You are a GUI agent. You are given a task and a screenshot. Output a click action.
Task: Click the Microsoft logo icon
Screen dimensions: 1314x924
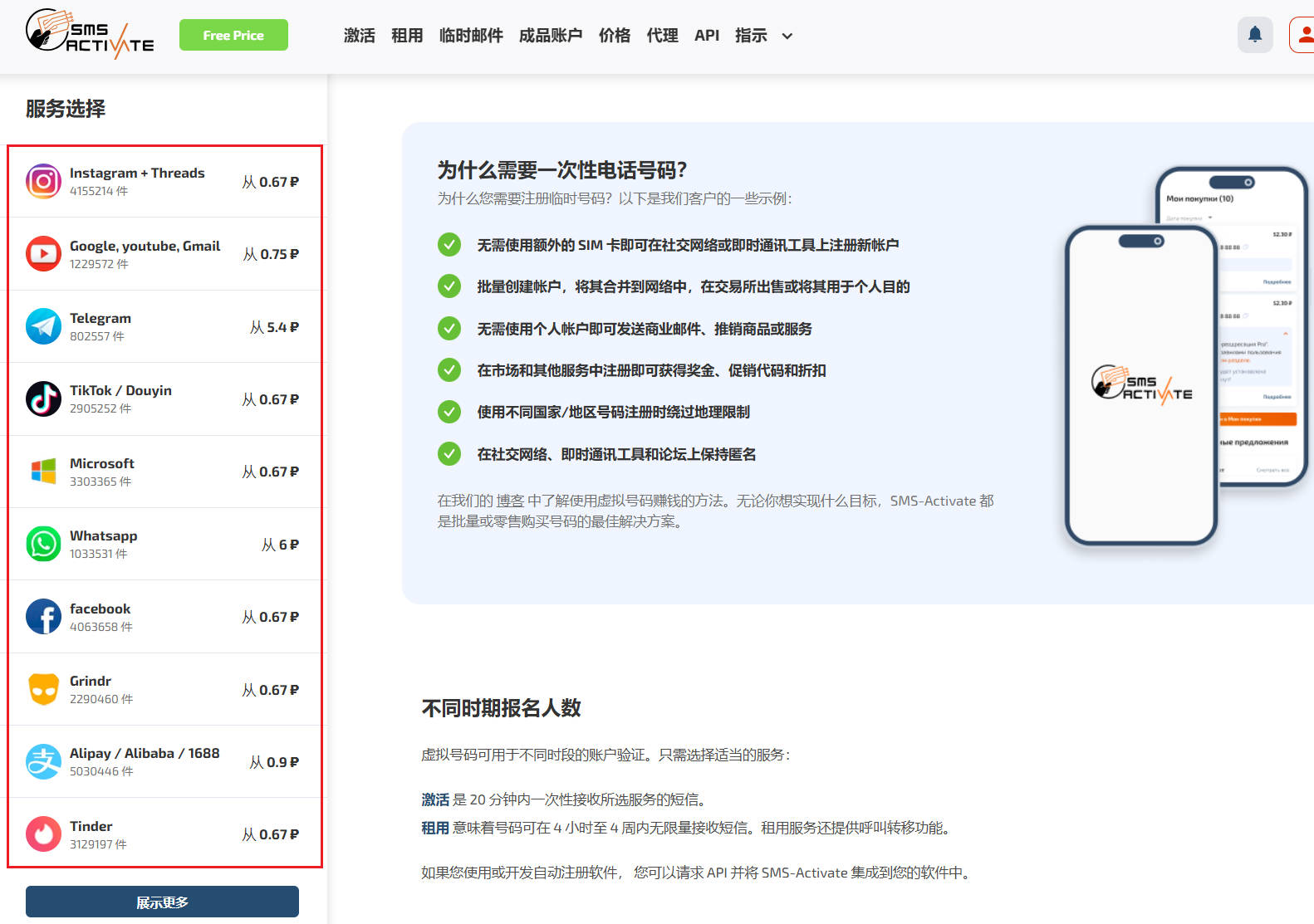(43, 471)
